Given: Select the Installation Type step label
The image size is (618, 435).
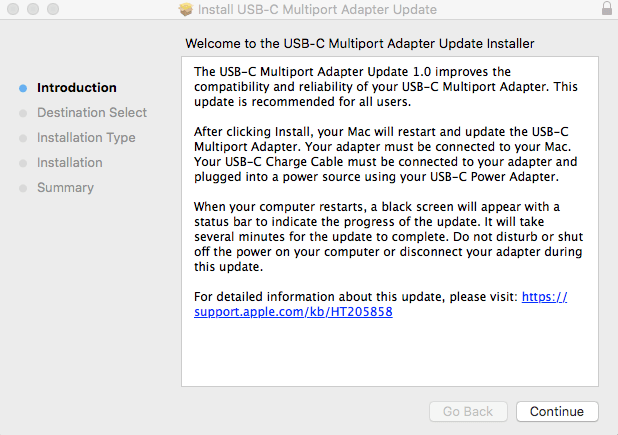Looking at the screenshot, I should 86,138.
